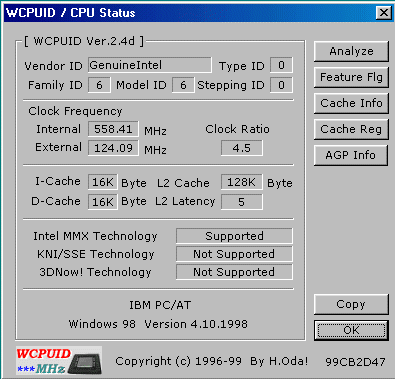The image size is (395, 379).
Task: Click the "[ WCPUID Ver.2.4d ]" group label
Action: tap(84, 41)
